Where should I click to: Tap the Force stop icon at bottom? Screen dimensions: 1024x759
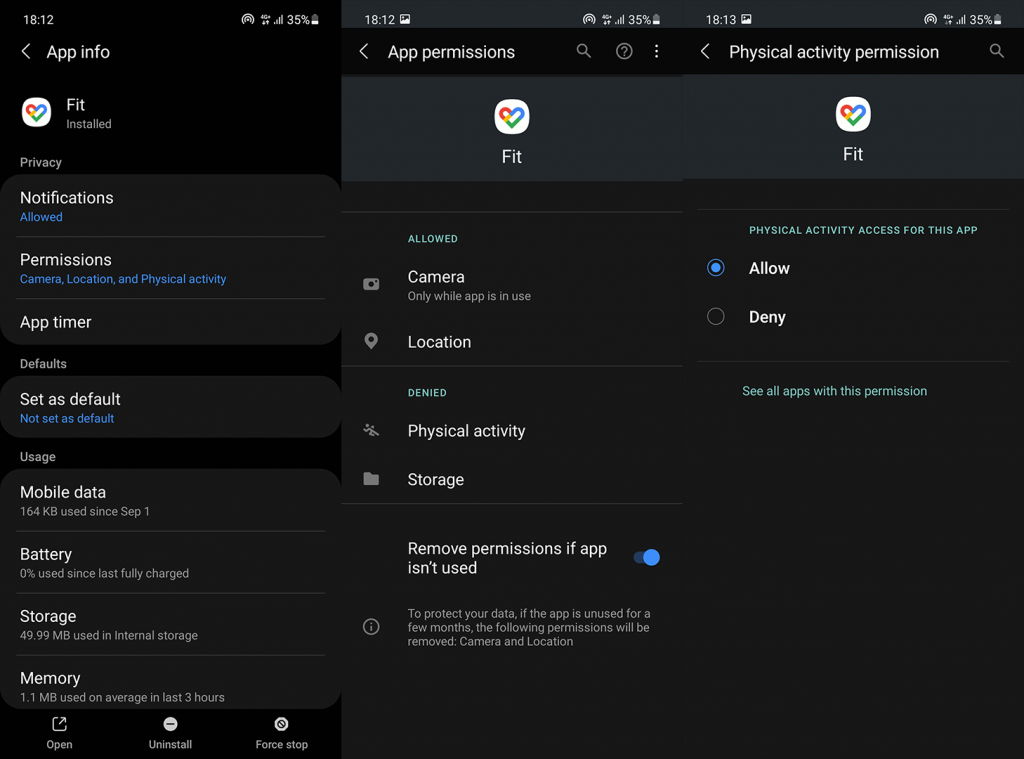click(281, 724)
